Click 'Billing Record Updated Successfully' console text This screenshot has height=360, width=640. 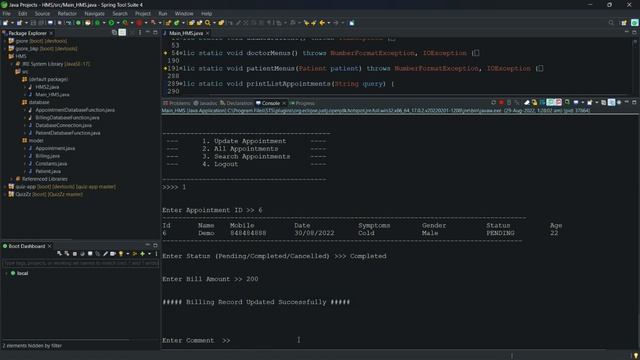click(256, 302)
